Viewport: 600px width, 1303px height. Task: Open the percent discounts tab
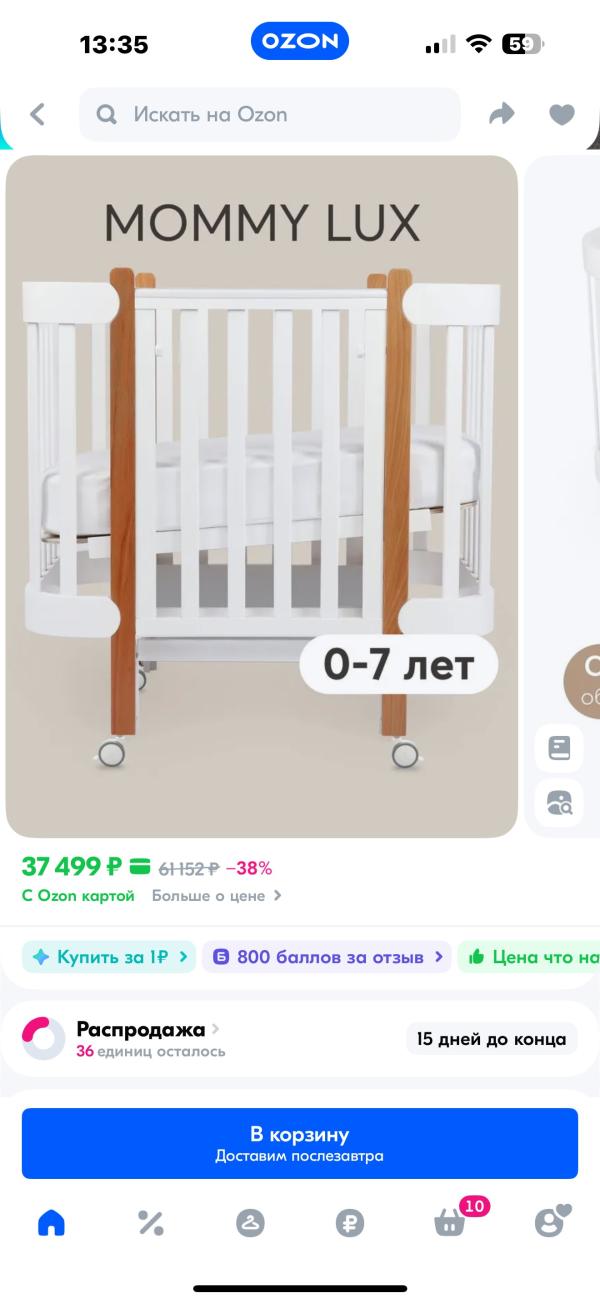point(150,1222)
